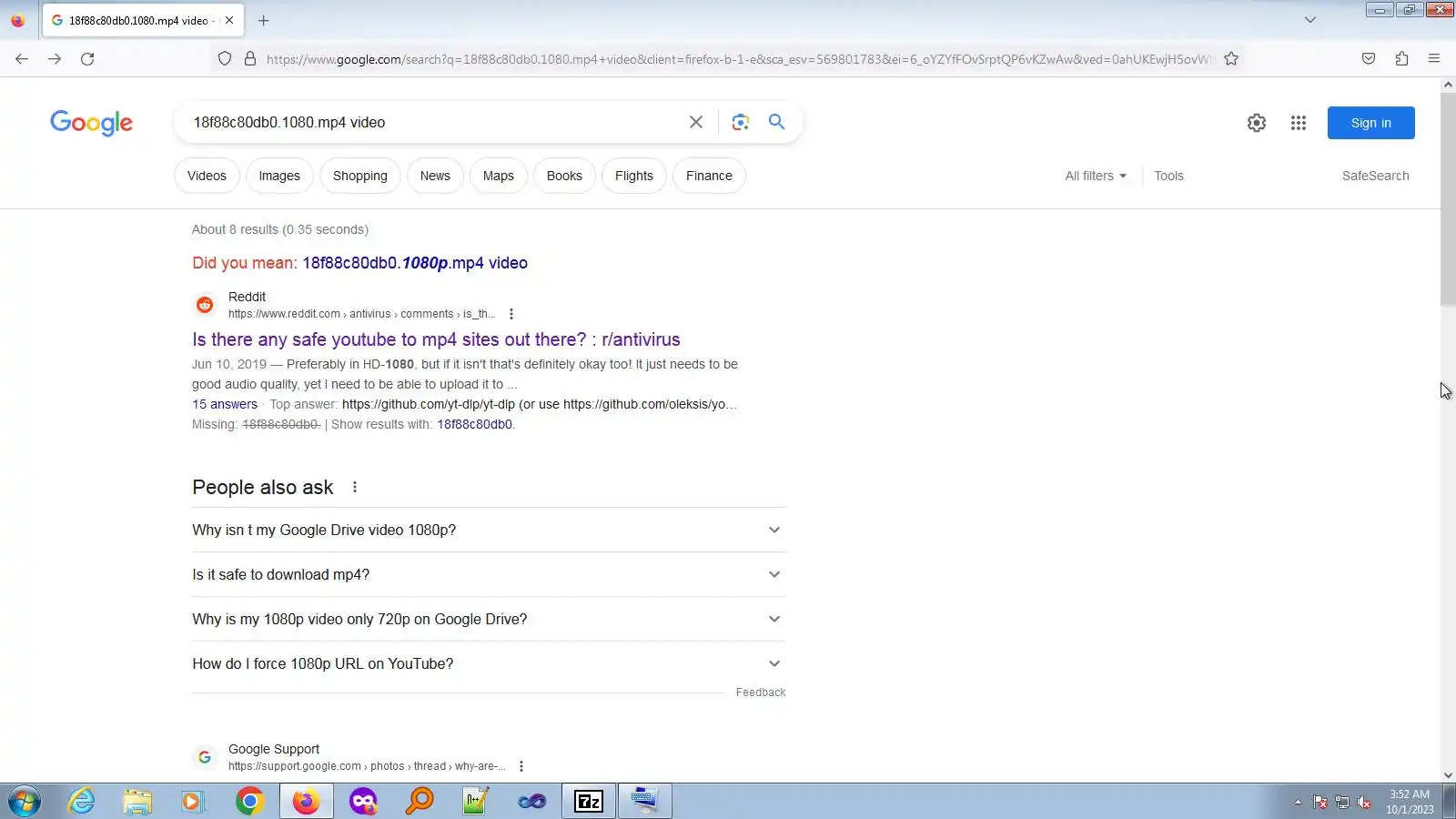Image resolution: width=1456 pixels, height=819 pixels.
Task: Click the volume icon in system tray
Action: coord(1364,802)
